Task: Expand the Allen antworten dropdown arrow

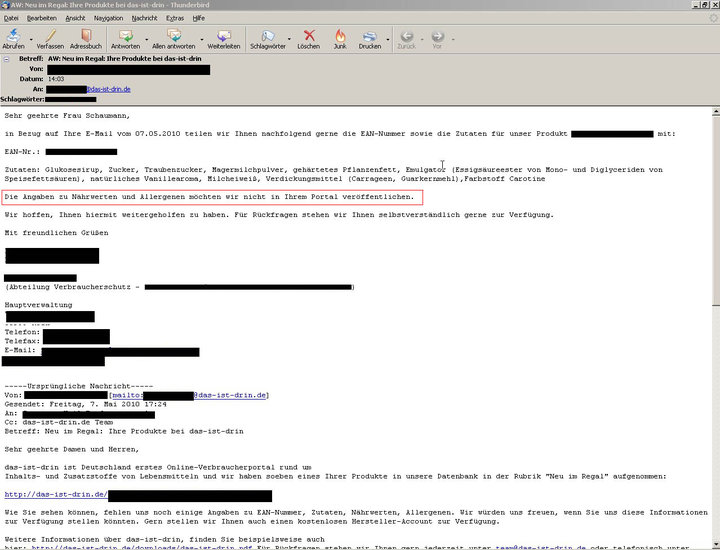Action: [202, 39]
